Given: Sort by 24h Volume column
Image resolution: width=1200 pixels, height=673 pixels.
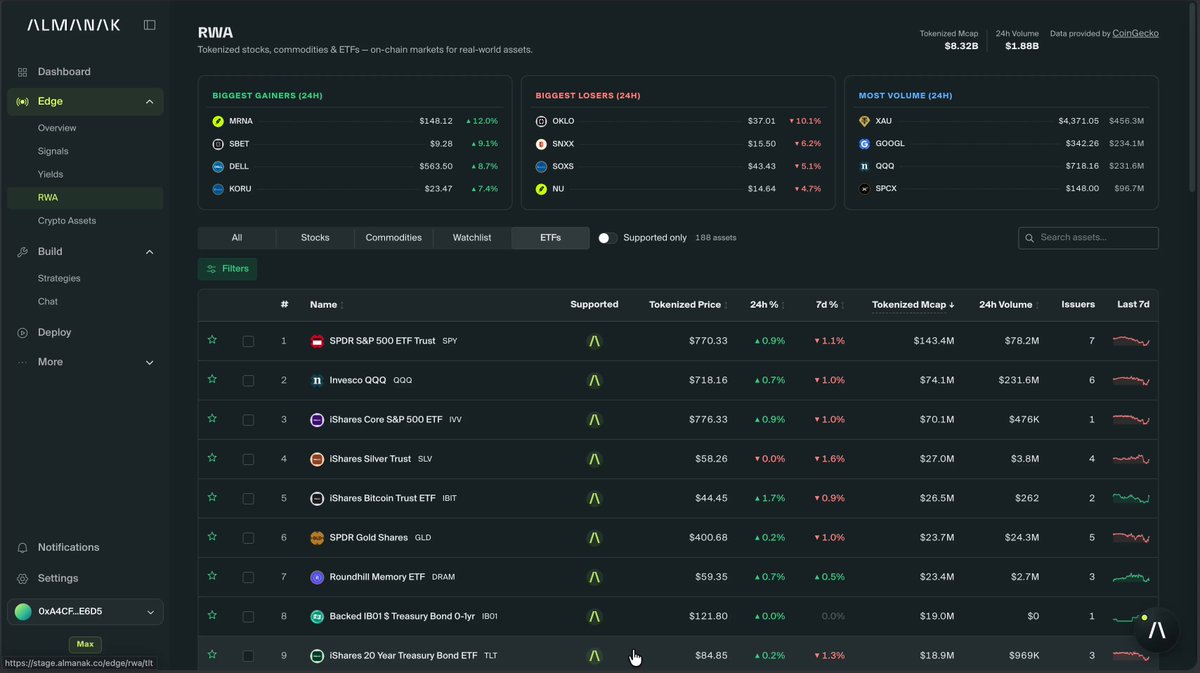Looking at the screenshot, I should (x=1009, y=304).
